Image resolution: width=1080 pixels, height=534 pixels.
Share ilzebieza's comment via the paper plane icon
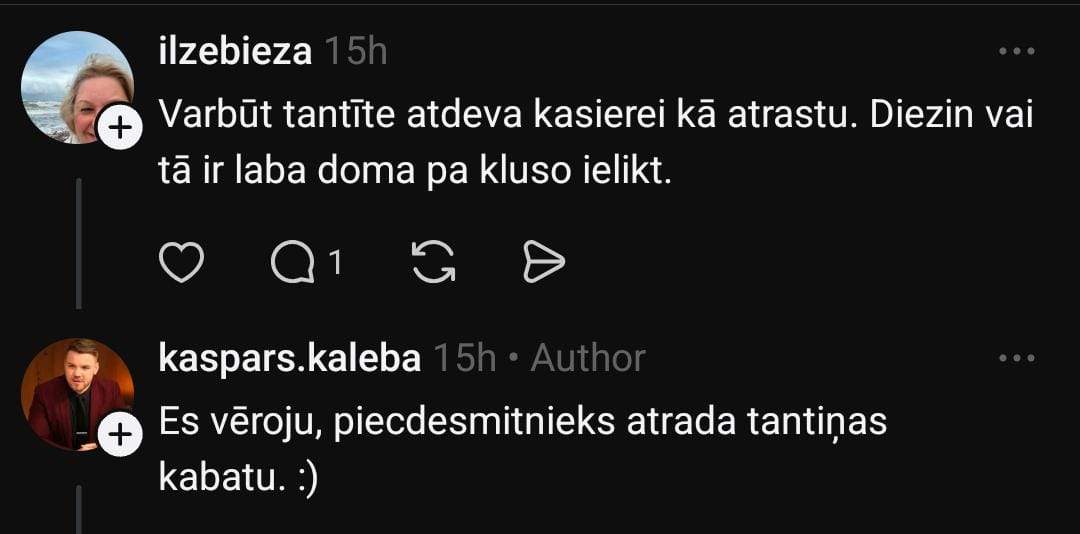(544, 262)
